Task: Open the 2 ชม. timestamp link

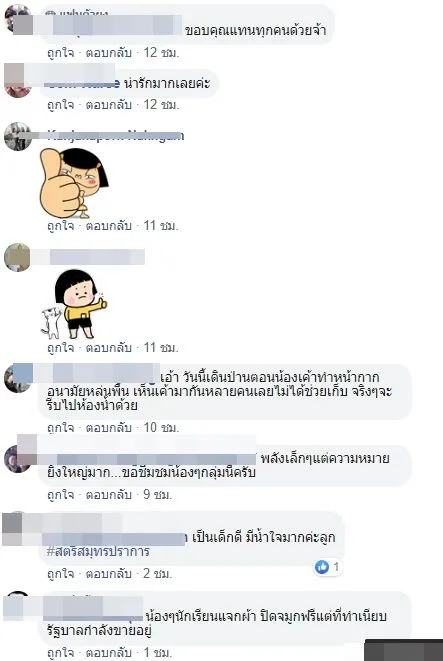Action: point(158,573)
